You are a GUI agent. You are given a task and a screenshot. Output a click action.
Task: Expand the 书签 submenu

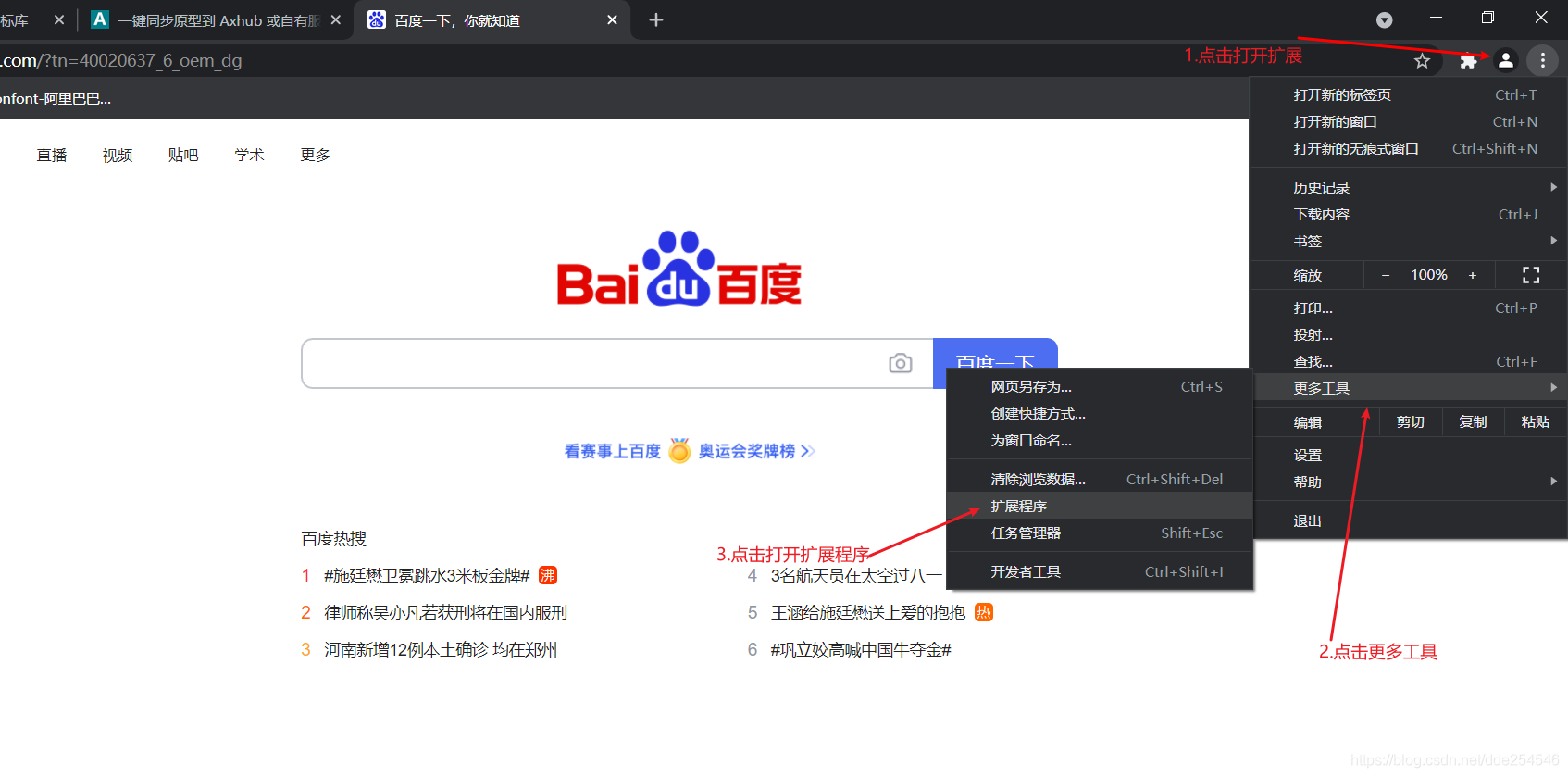[1408, 241]
